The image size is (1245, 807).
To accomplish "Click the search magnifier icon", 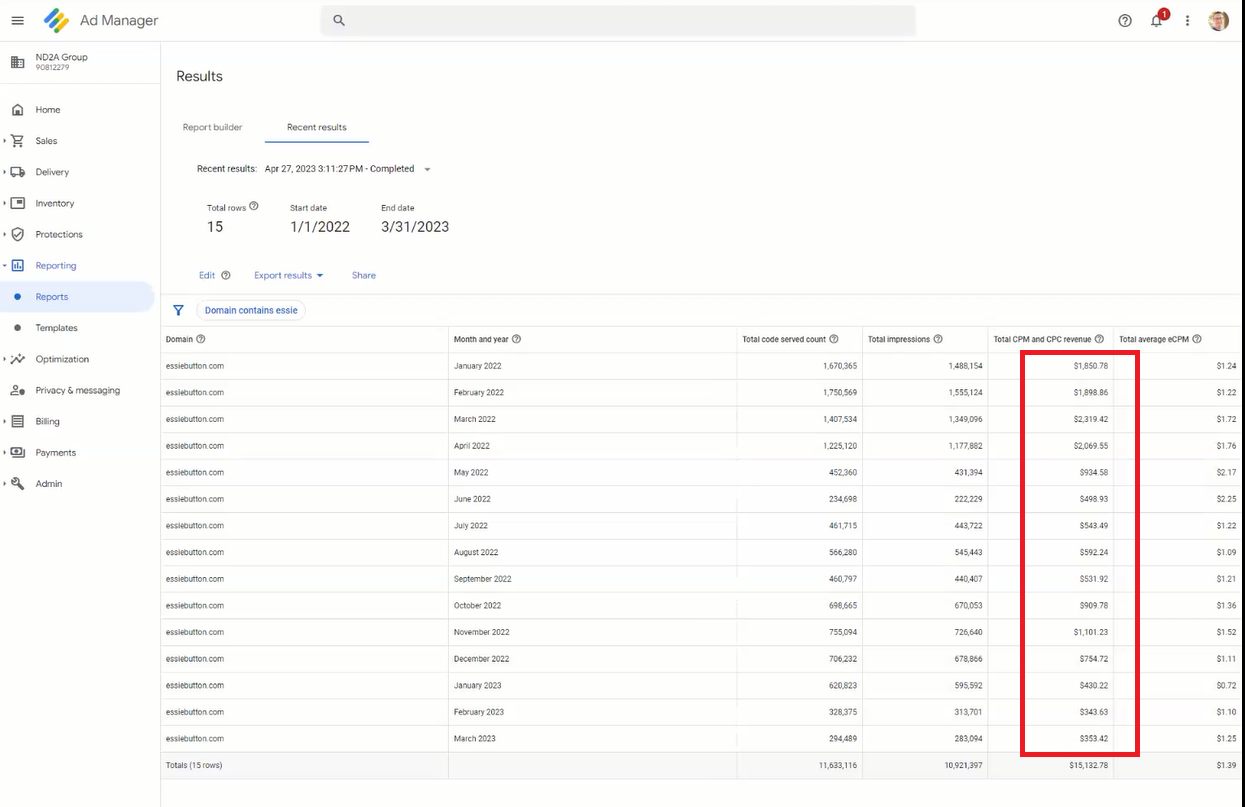I will tap(339, 20).
